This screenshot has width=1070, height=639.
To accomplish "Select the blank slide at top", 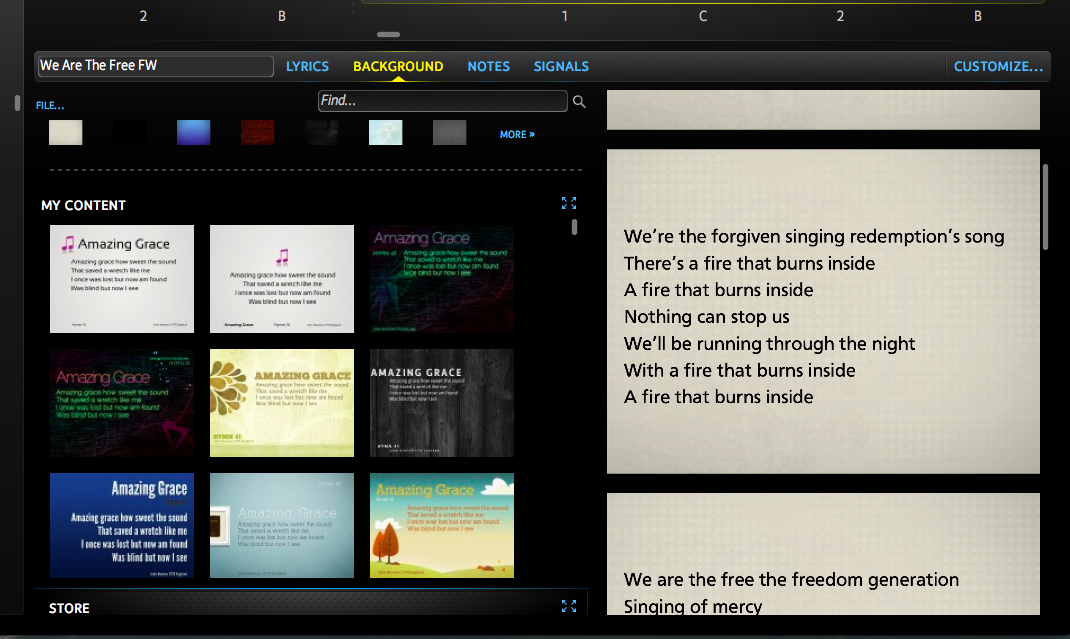I will [823, 110].
